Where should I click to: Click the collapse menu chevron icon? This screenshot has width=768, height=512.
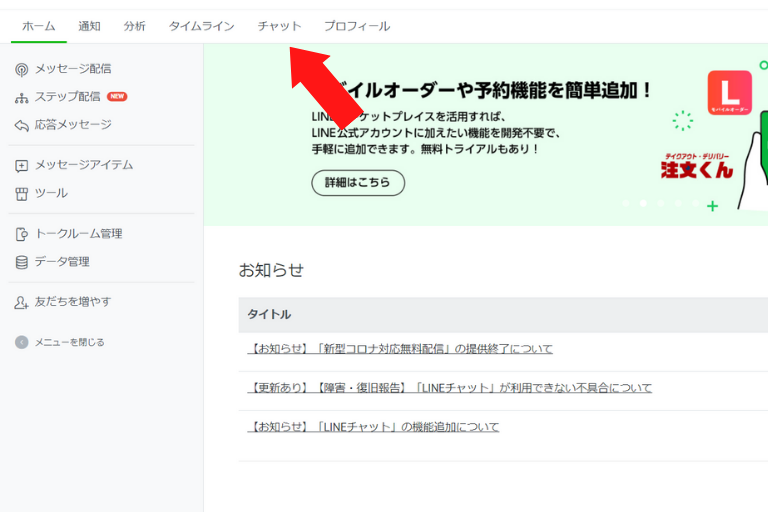22,342
